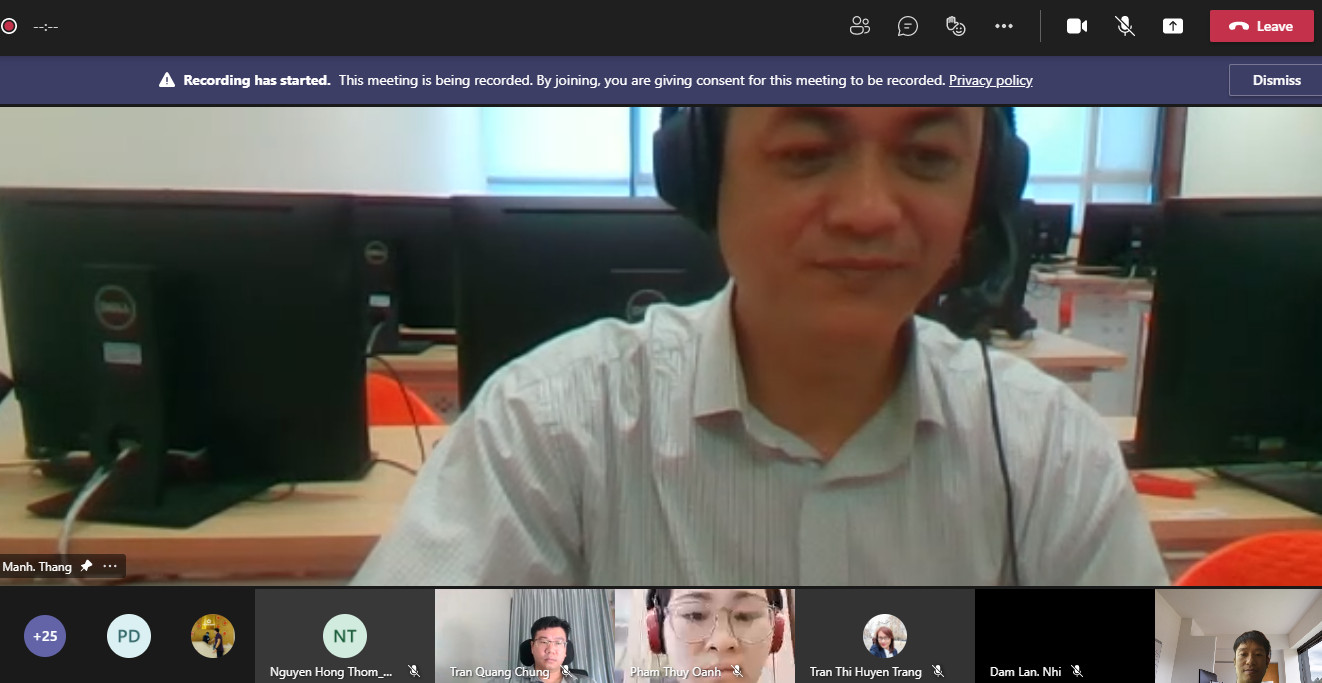Screen dimensions: 1322x683
Task: Click the muted mic icon for Dam Lan. Nhi
Action: pos(1077,671)
